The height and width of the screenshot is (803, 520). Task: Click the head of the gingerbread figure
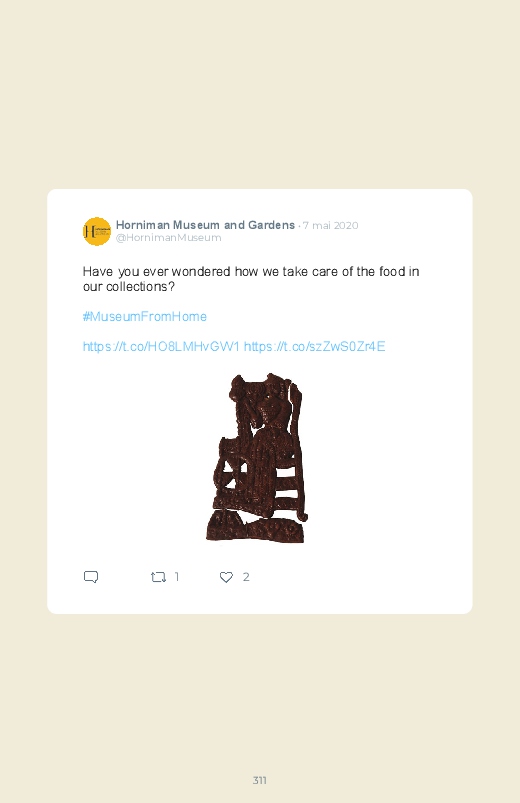pyautogui.click(x=270, y=408)
